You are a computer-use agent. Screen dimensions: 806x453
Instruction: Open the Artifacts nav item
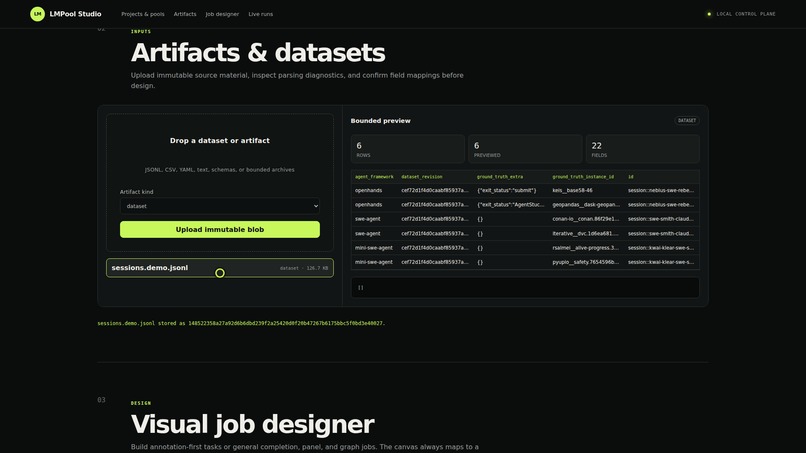click(185, 14)
